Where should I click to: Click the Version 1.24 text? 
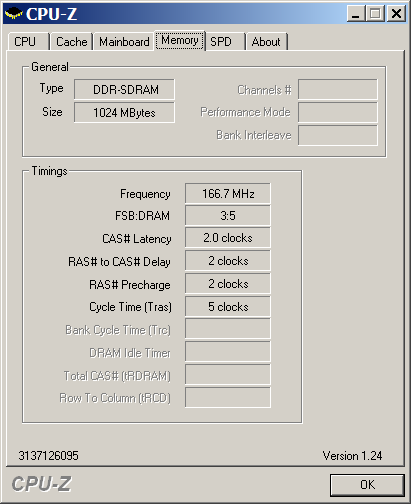pos(352,456)
